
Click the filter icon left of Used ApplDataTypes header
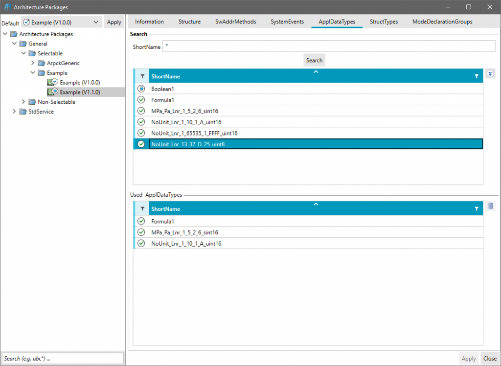point(142,209)
